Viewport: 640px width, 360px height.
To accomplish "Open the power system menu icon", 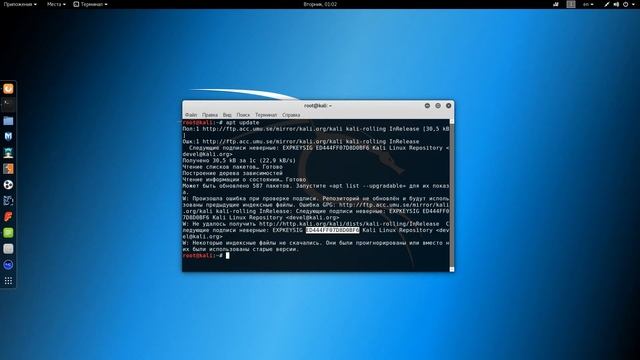I will [x=627, y=4].
